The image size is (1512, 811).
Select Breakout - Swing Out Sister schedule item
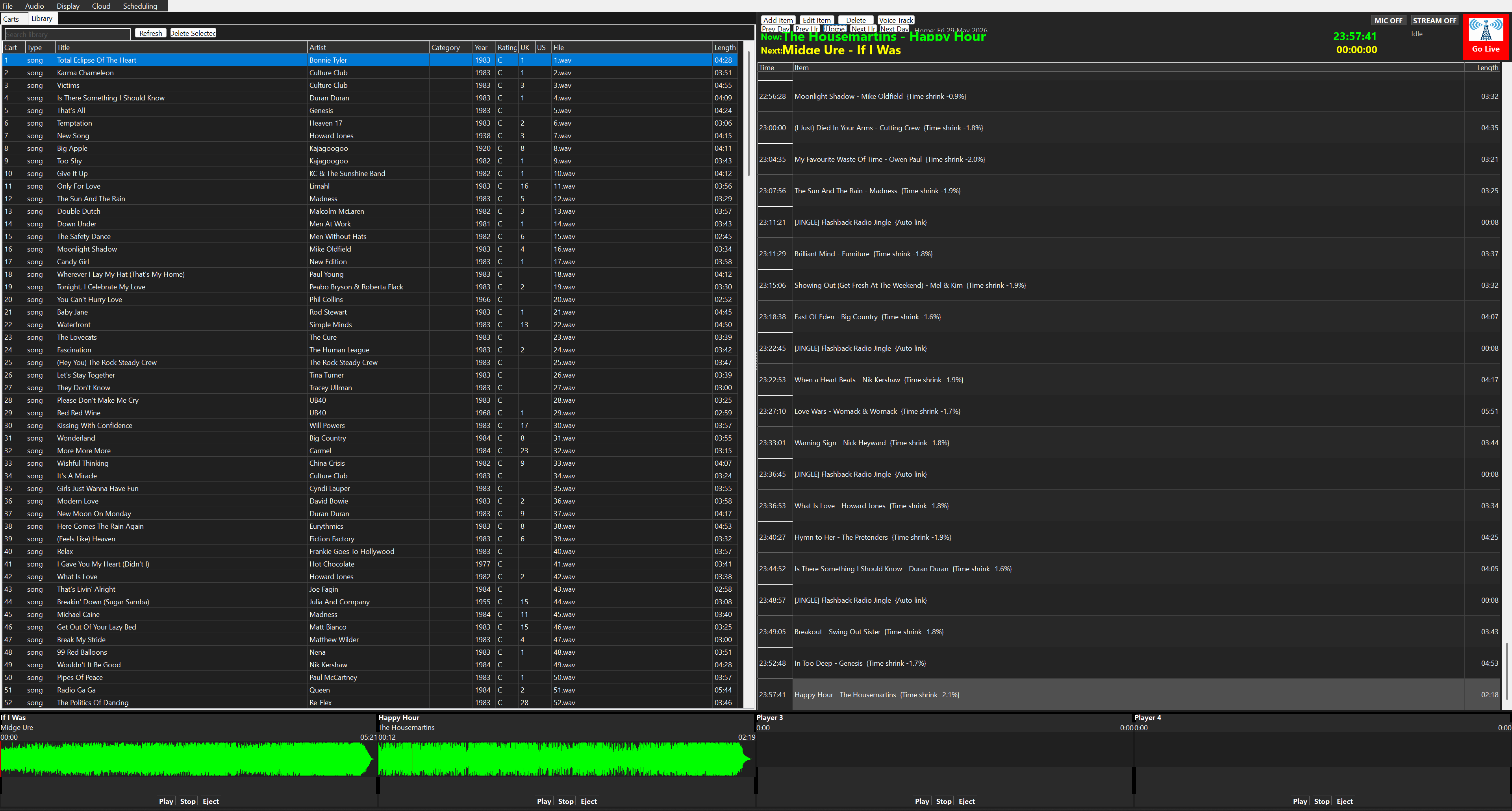[x=1129, y=631]
